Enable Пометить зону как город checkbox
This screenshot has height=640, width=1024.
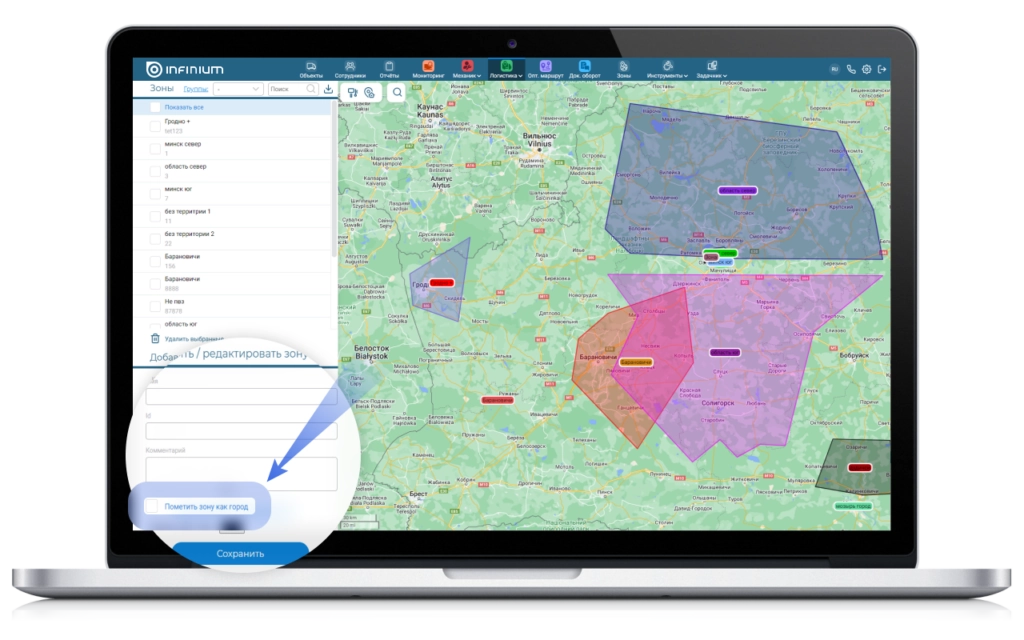[x=152, y=506]
